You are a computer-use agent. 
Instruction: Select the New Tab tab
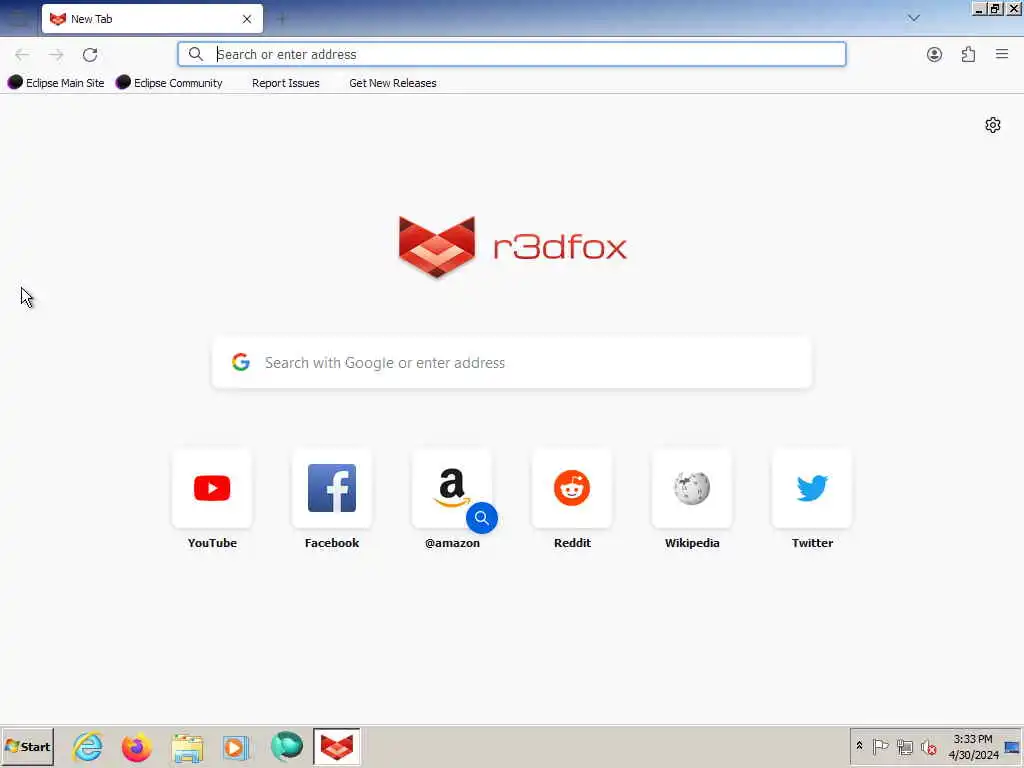(x=152, y=19)
